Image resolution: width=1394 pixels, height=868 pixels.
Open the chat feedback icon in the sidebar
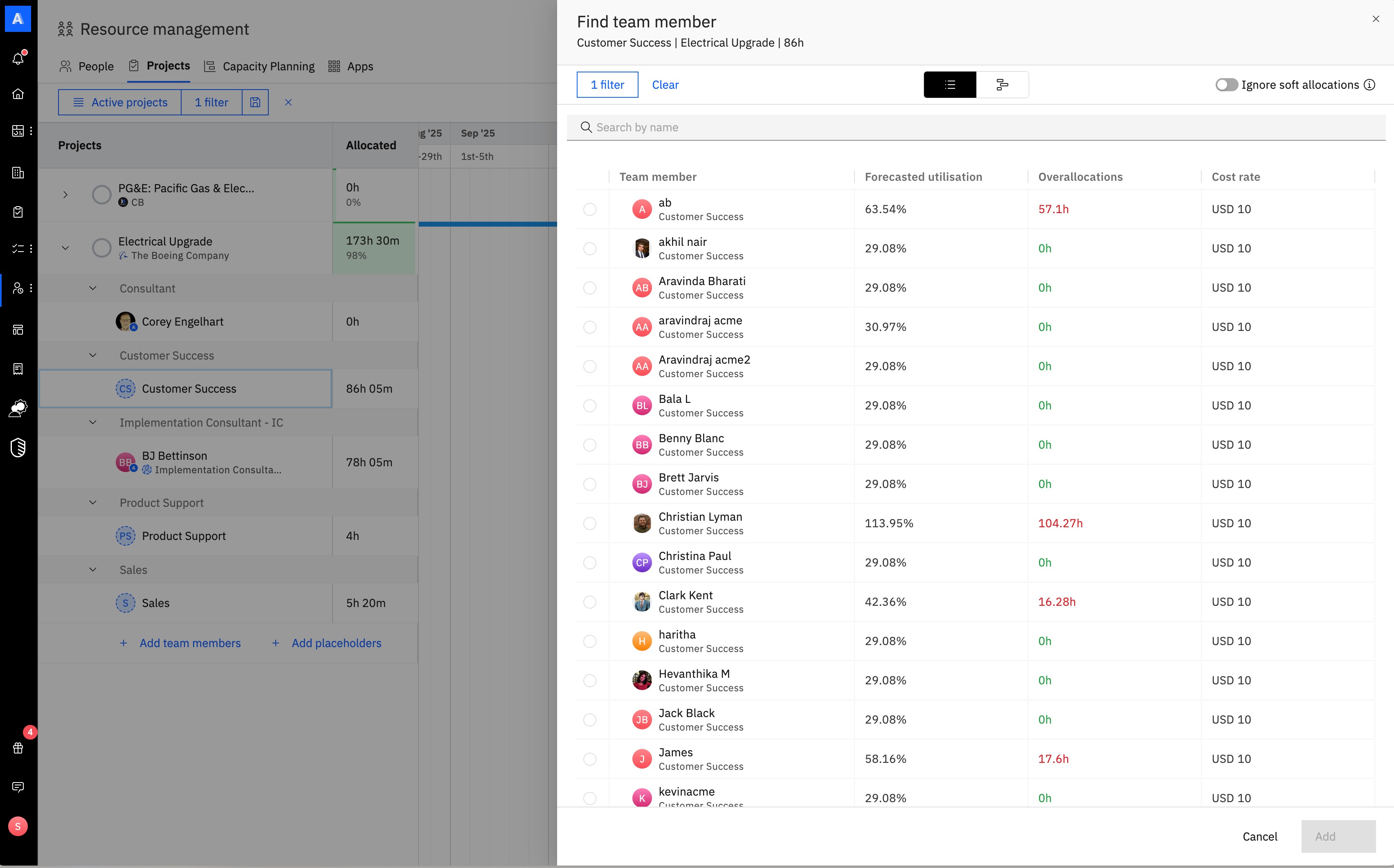18,787
